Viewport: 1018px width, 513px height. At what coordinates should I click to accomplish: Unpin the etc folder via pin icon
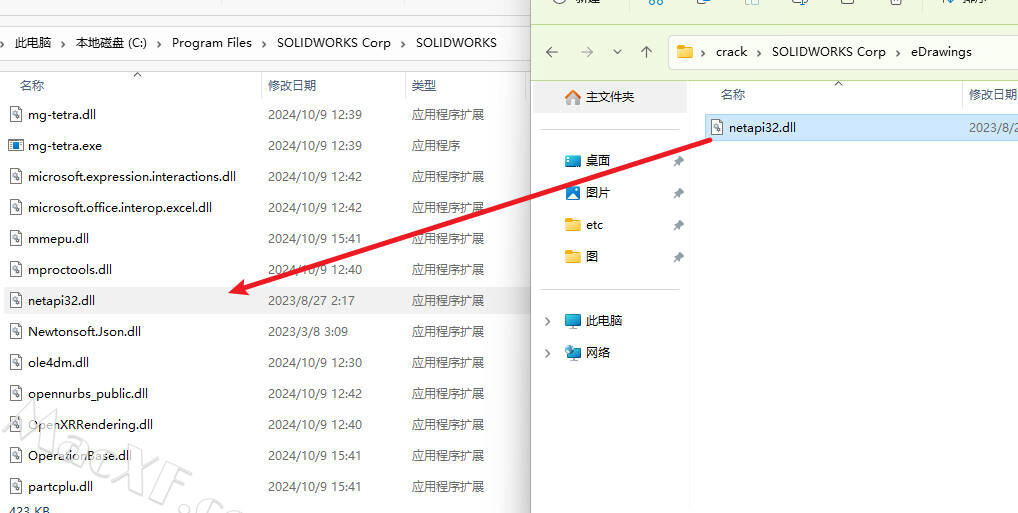click(x=678, y=225)
